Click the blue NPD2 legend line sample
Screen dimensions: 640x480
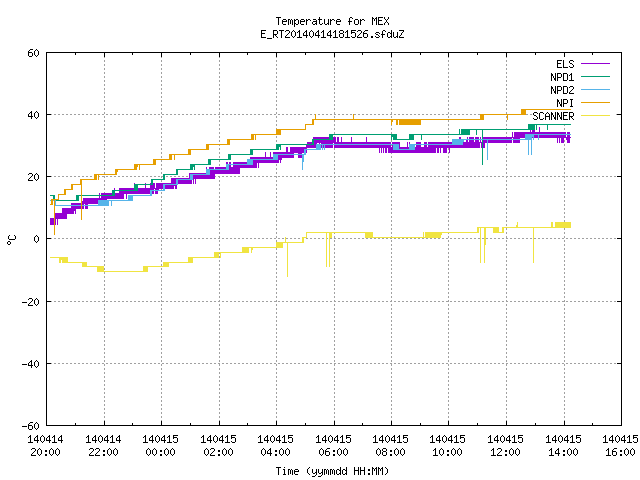[595, 89]
